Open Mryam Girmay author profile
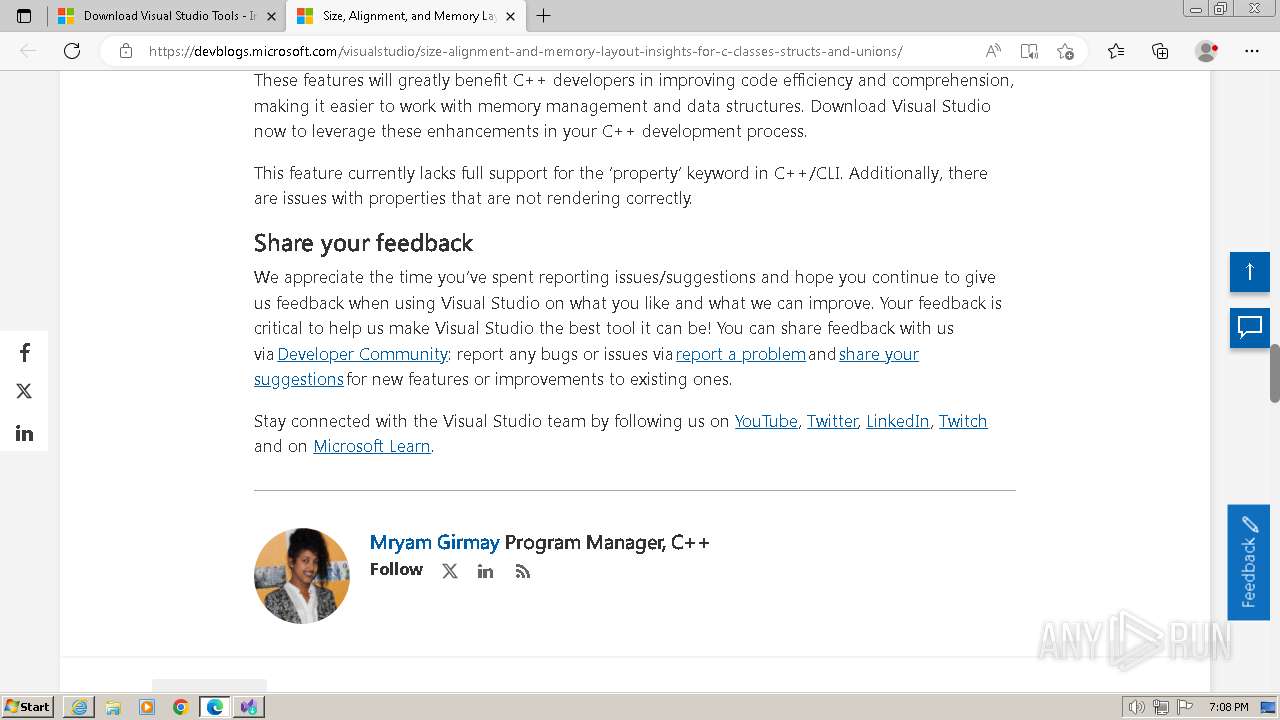The image size is (1280, 720). coord(434,542)
